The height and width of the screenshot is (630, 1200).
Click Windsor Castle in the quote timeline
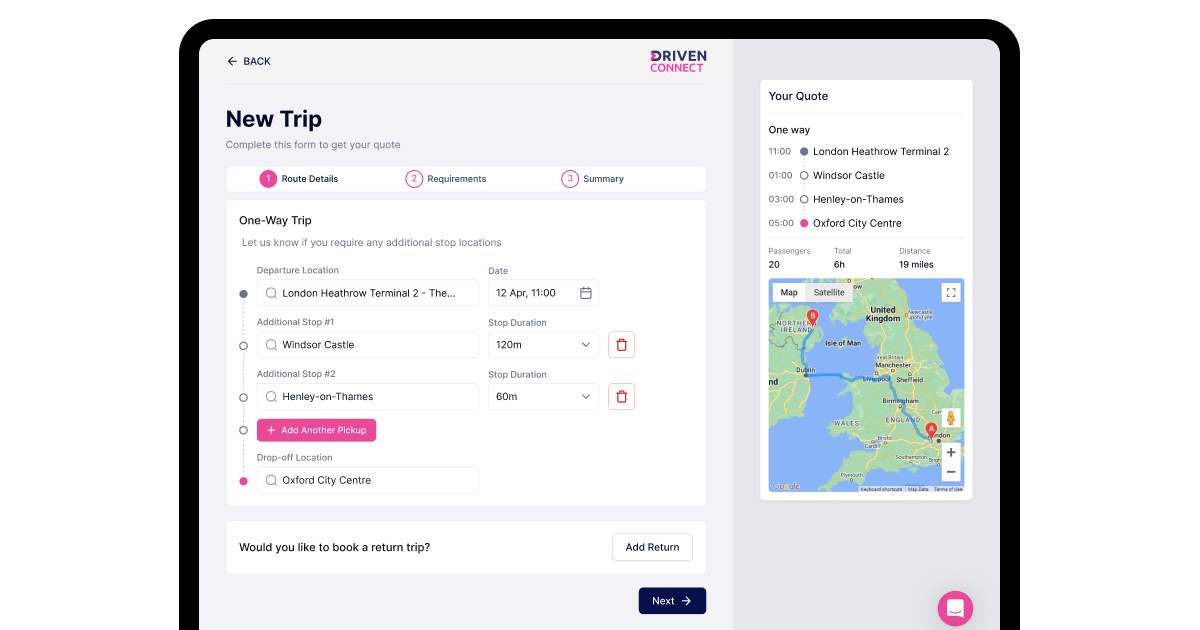pos(849,176)
